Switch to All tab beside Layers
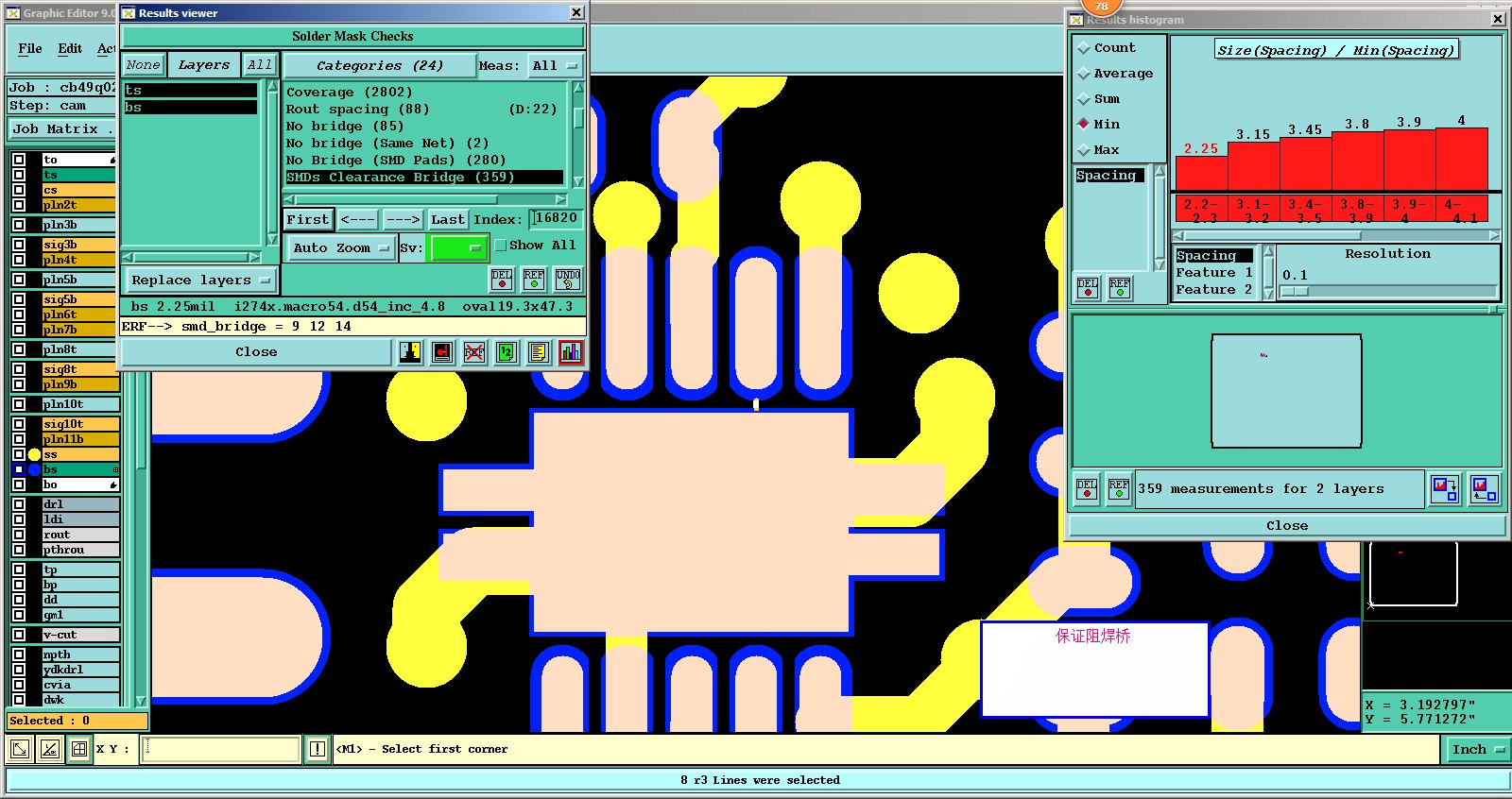Image resolution: width=1512 pixels, height=799 pixels. point(259,65)
